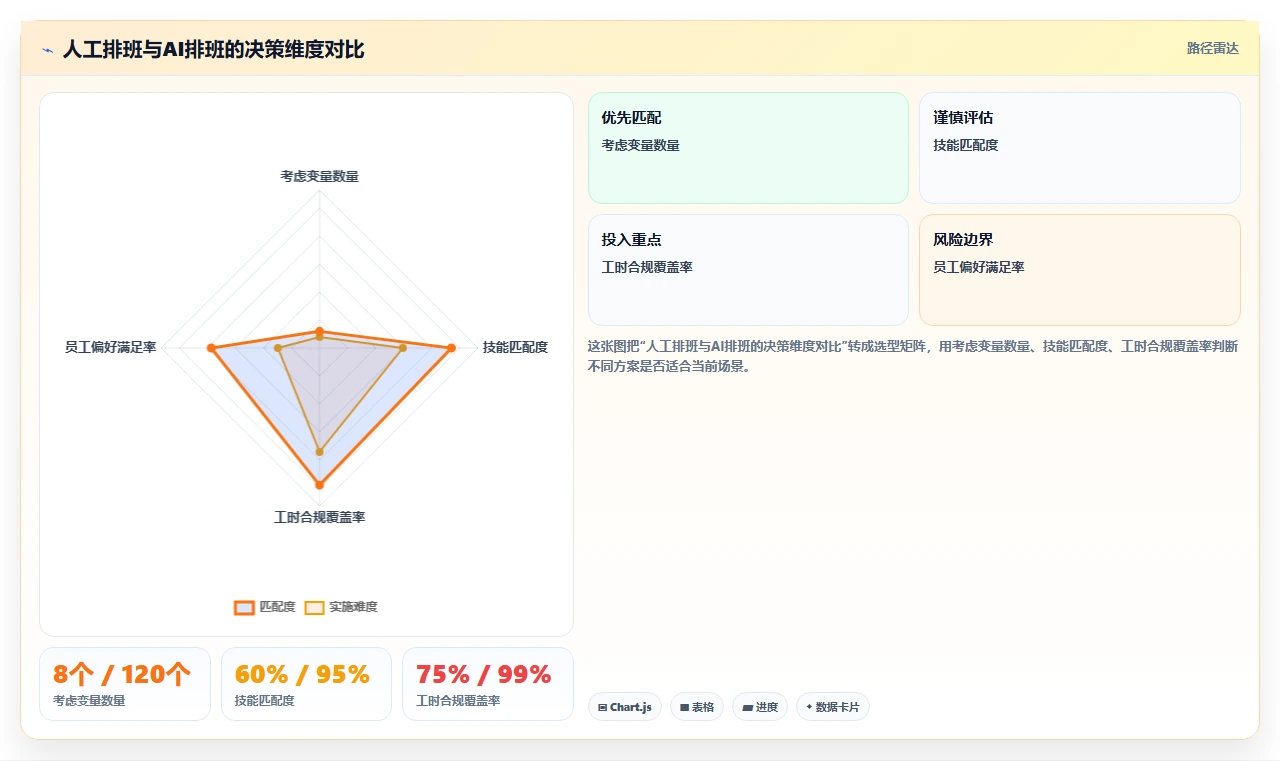Toggle the 实施难度 legend series
The height and width of the screenshot is (761, 1280).
click(341, 607)
